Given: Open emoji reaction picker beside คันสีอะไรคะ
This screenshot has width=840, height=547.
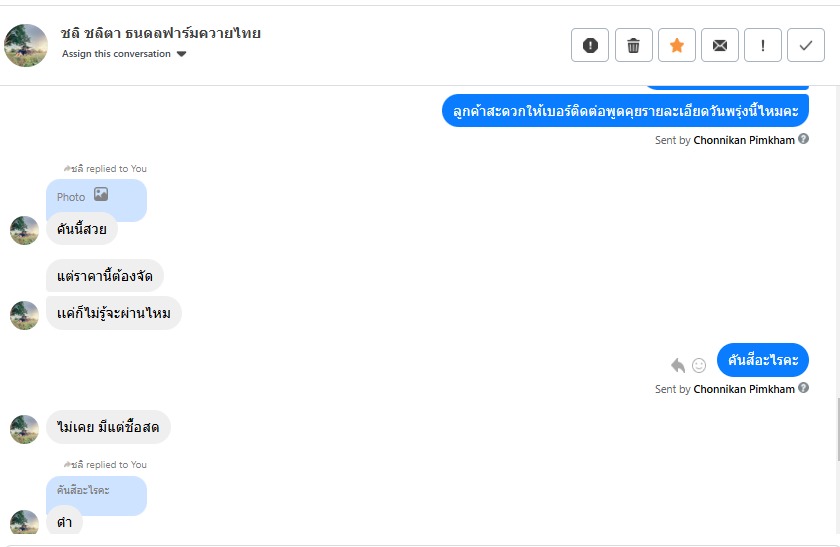Looking at the screenshot, I should click(699, 365).
